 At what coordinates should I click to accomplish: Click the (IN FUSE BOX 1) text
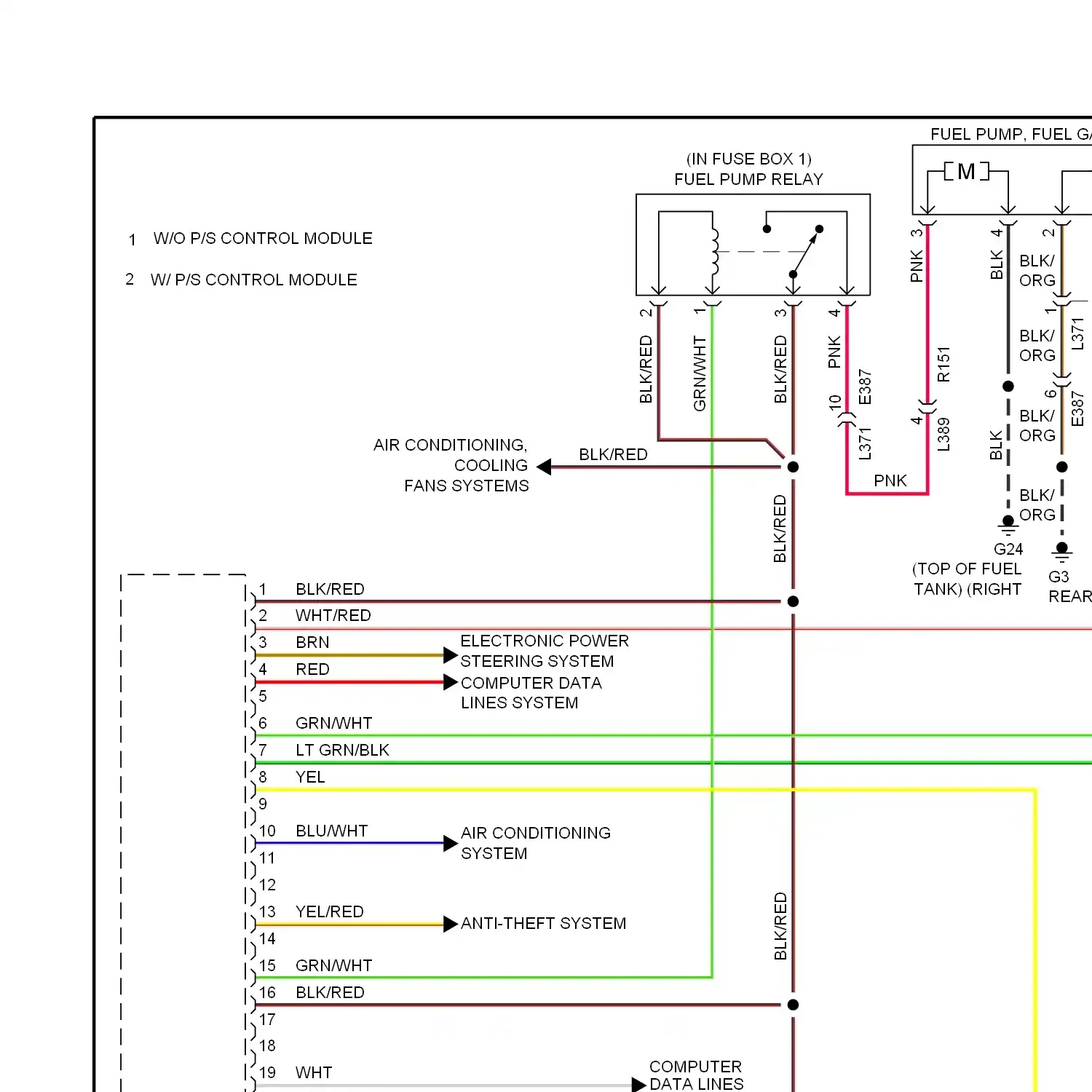[748, 159]
